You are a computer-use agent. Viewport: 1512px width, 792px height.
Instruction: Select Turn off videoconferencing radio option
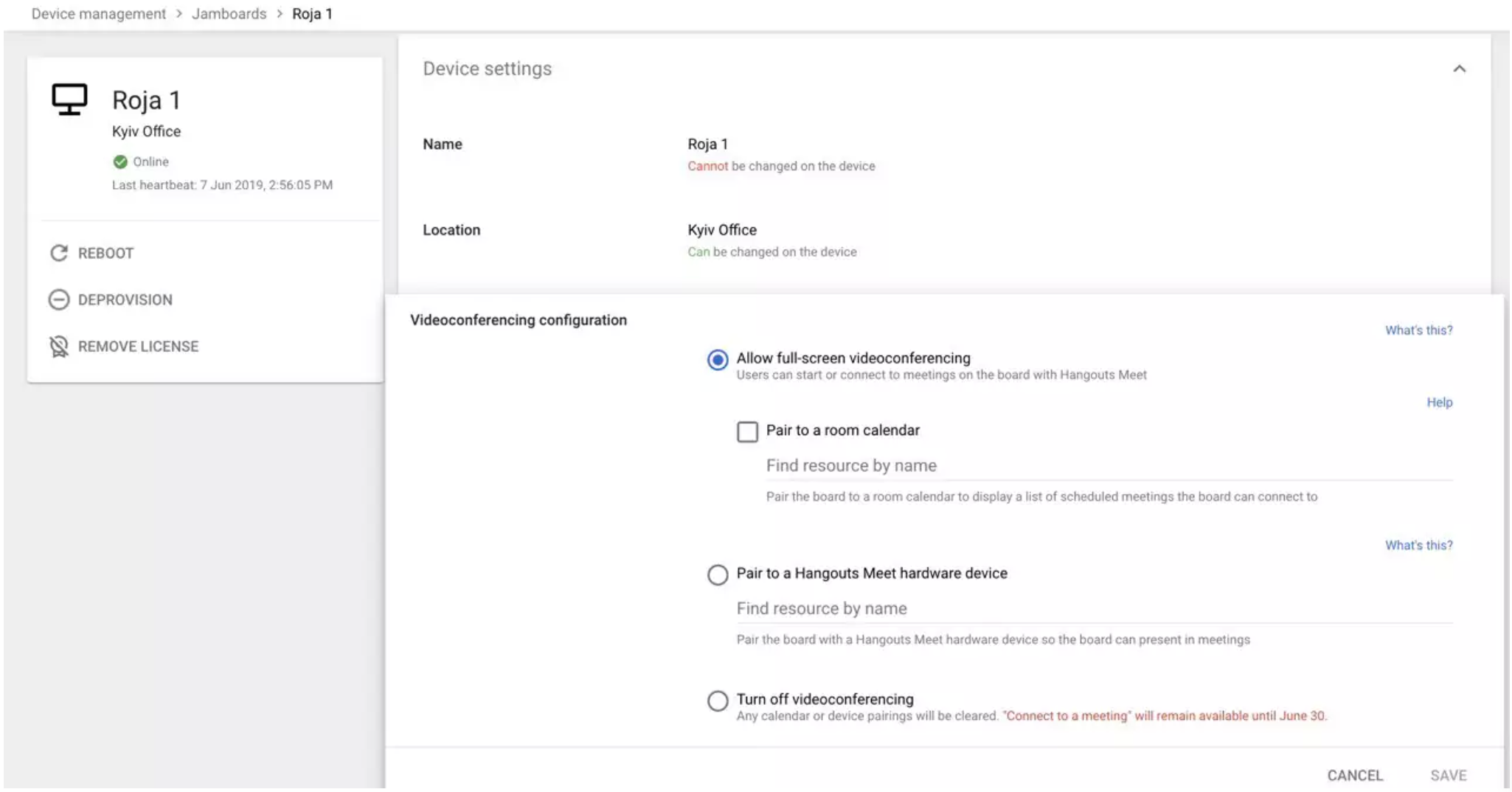coord(718,701)
